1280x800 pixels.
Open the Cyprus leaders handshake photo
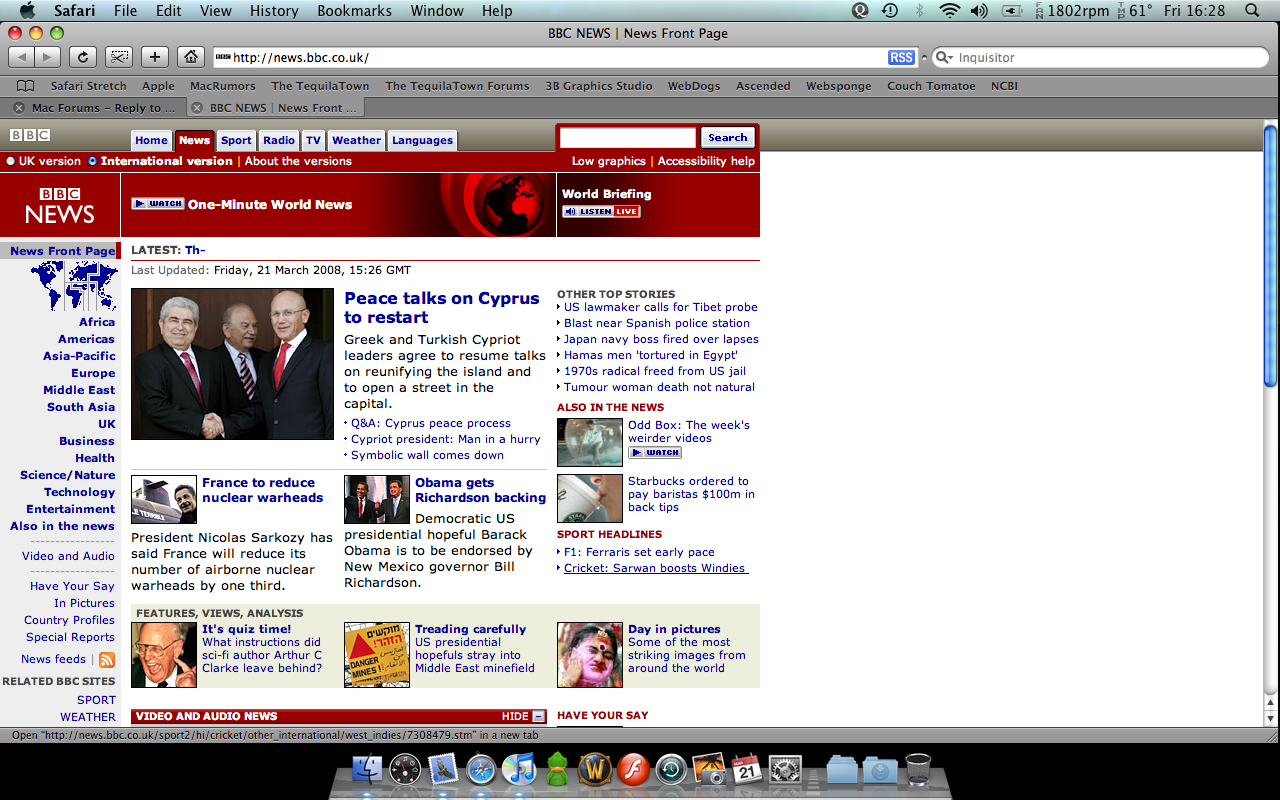pyautogui.click(x=232, y=364)
